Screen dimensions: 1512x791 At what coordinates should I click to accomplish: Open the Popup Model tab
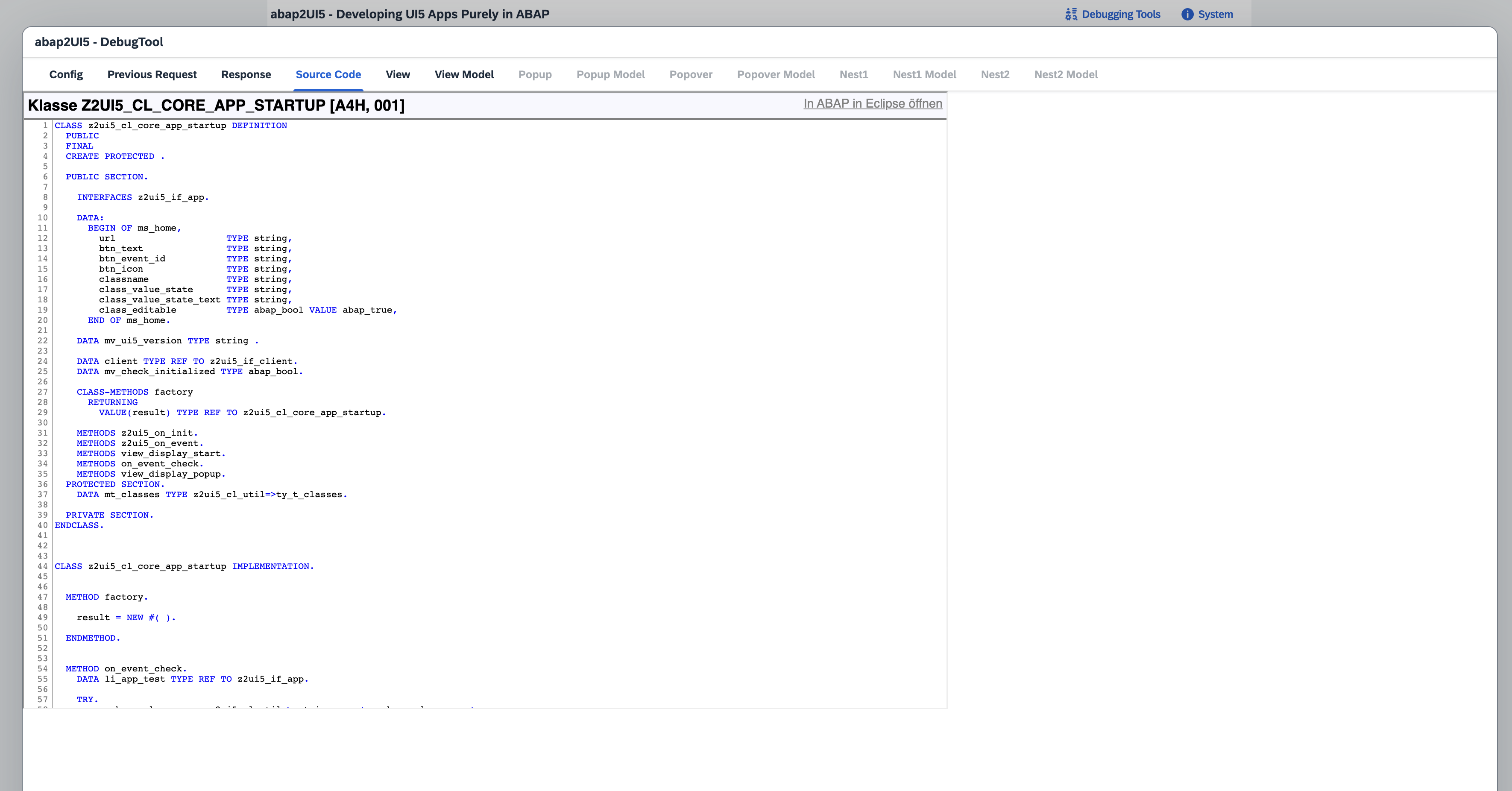(610, 74)
